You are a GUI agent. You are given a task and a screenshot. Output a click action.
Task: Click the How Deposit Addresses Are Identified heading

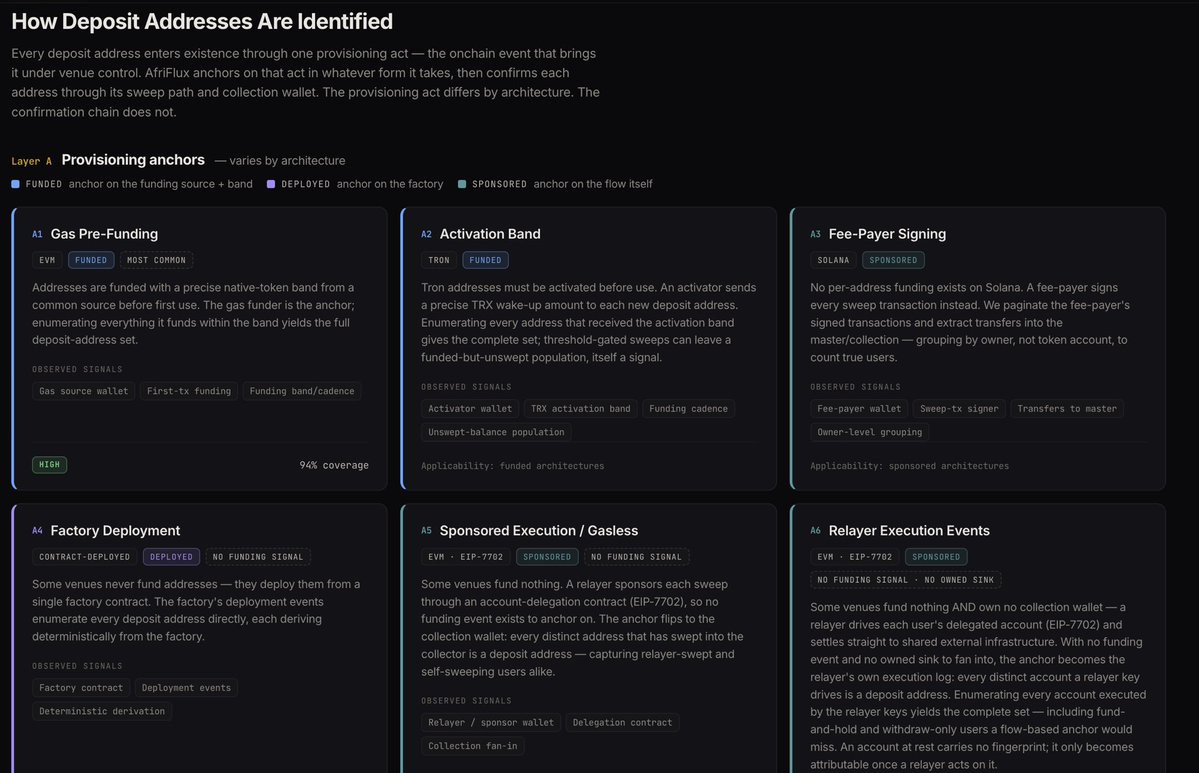coord(202,21)
